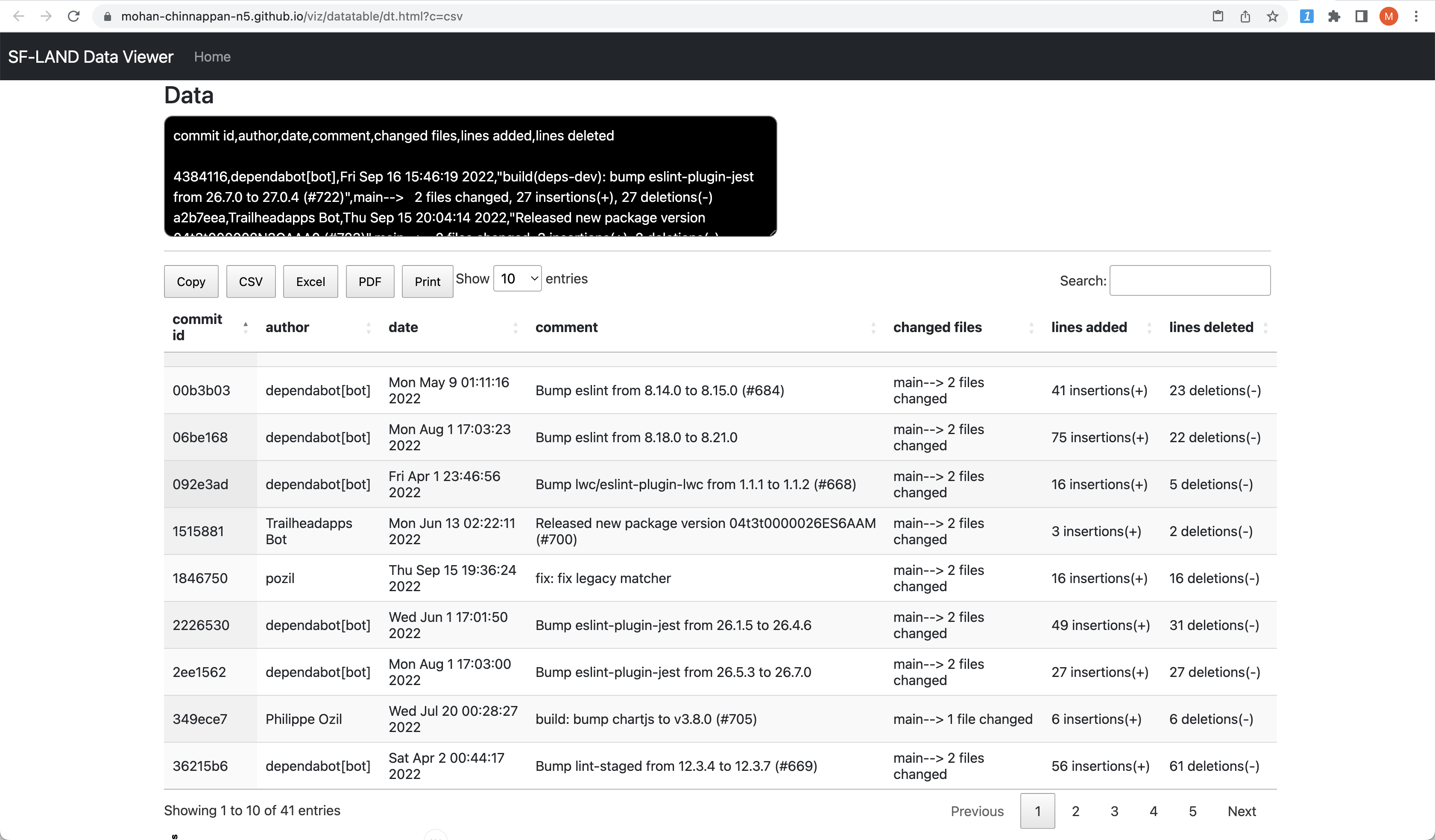The width and height of the screenshot is (1435, 840).
Task: Reload the page with refresh icon
Action: coord(73,16)
